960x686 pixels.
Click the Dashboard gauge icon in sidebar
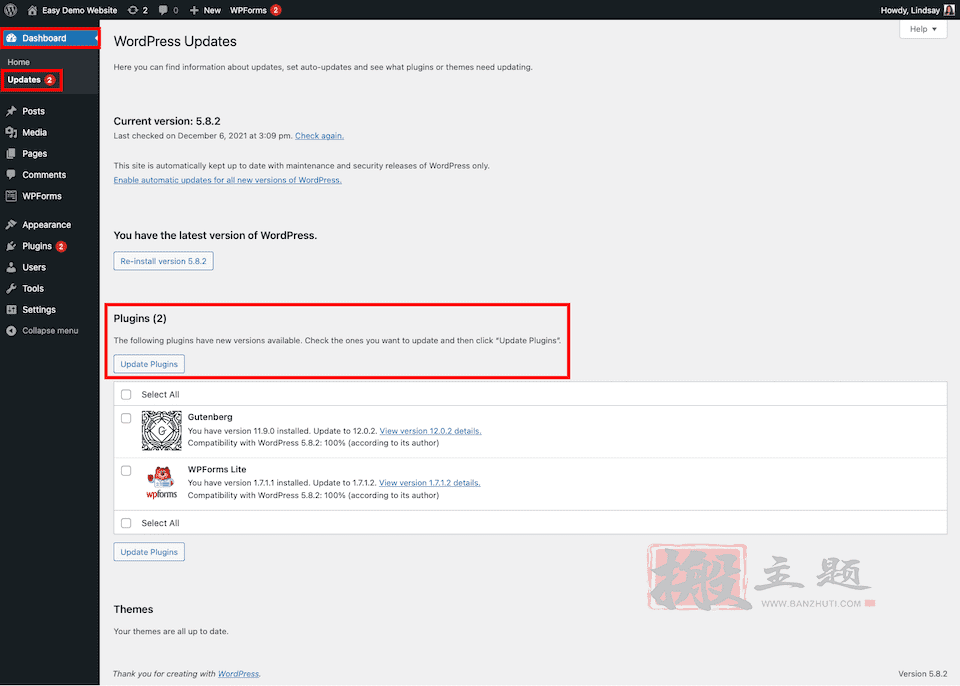pos(11,38)
